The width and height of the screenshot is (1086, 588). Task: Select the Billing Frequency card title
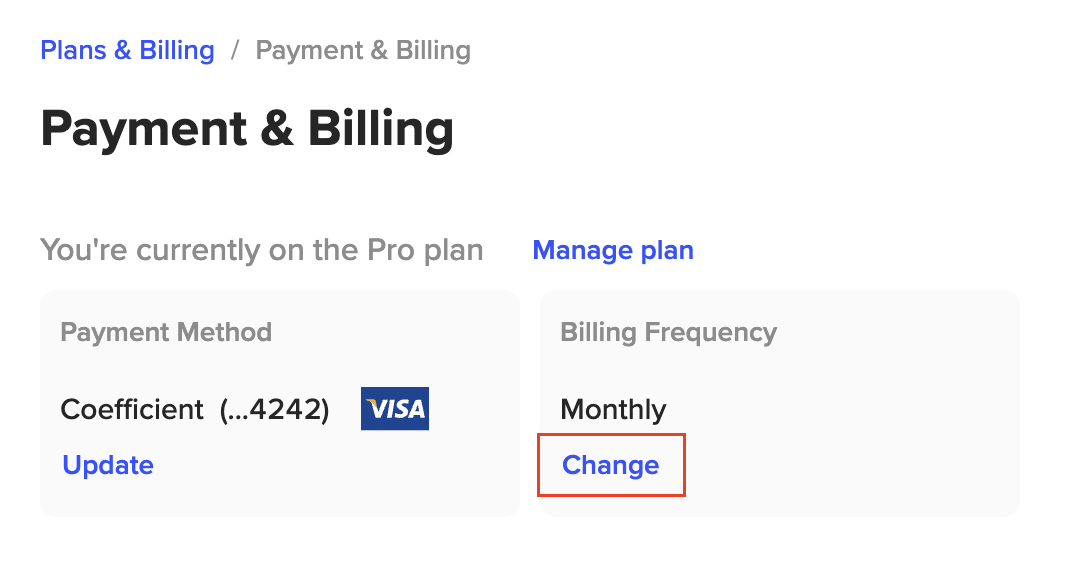point(668,332)
